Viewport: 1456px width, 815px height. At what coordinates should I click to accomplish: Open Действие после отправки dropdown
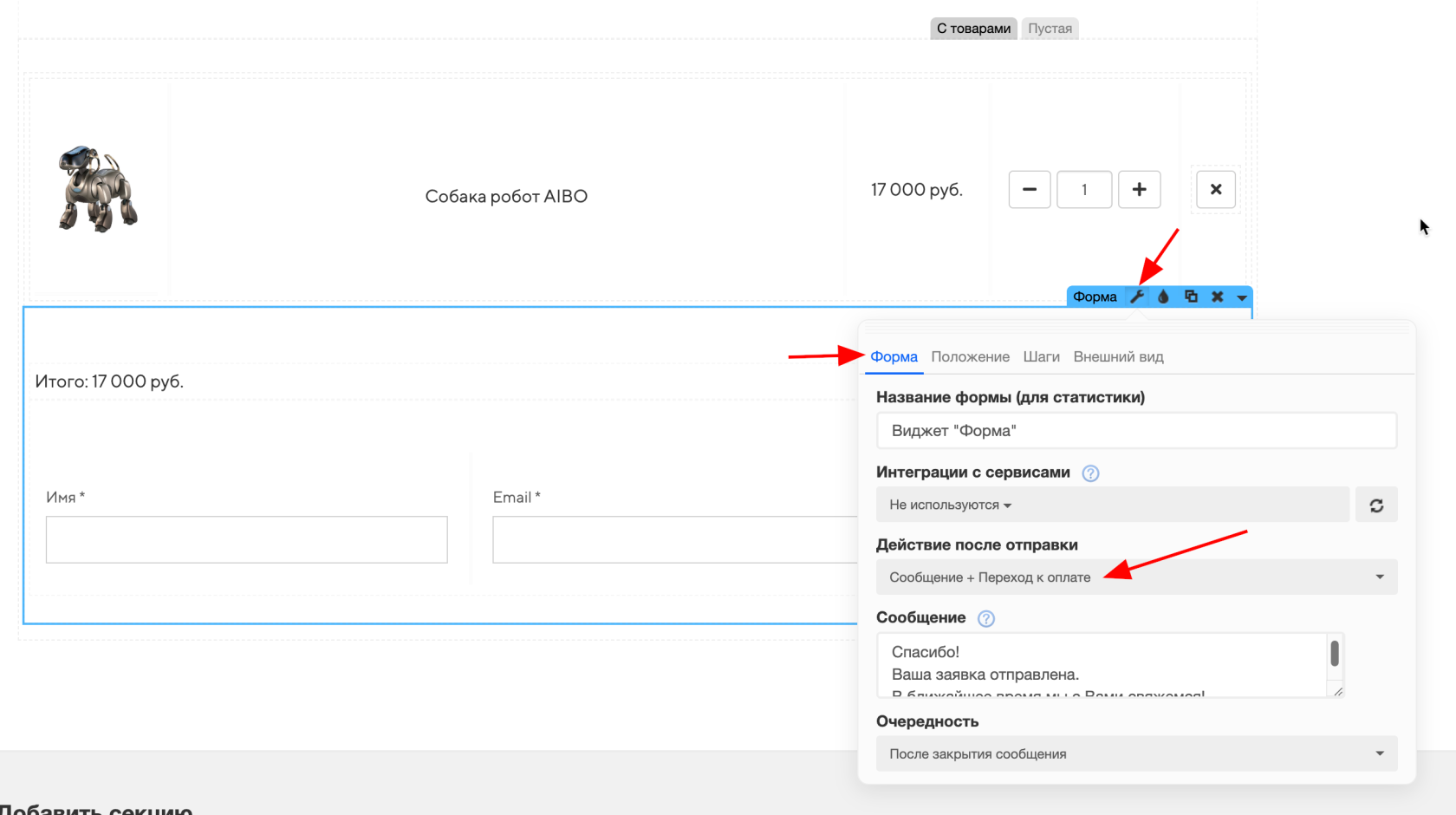1136,577
